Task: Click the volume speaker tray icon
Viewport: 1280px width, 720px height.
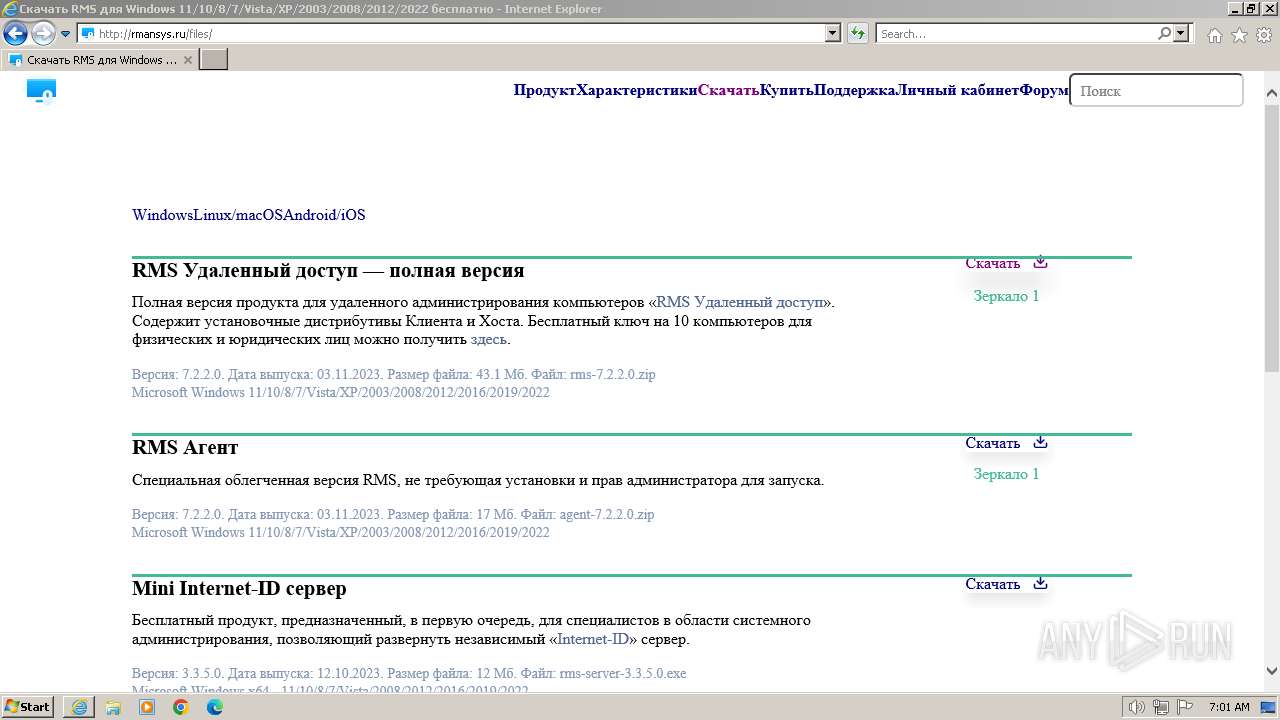Action: click(1137, 707)
